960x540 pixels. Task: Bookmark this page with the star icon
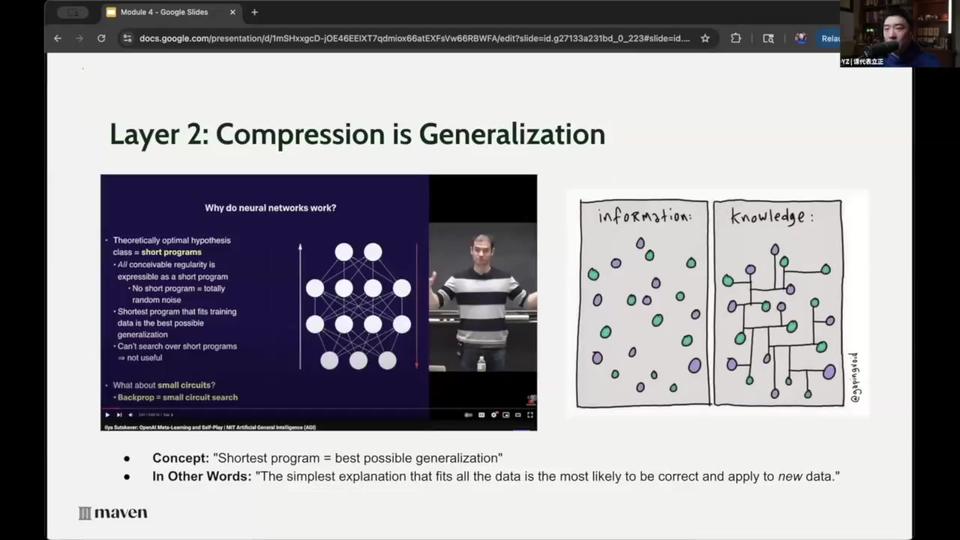705,38
